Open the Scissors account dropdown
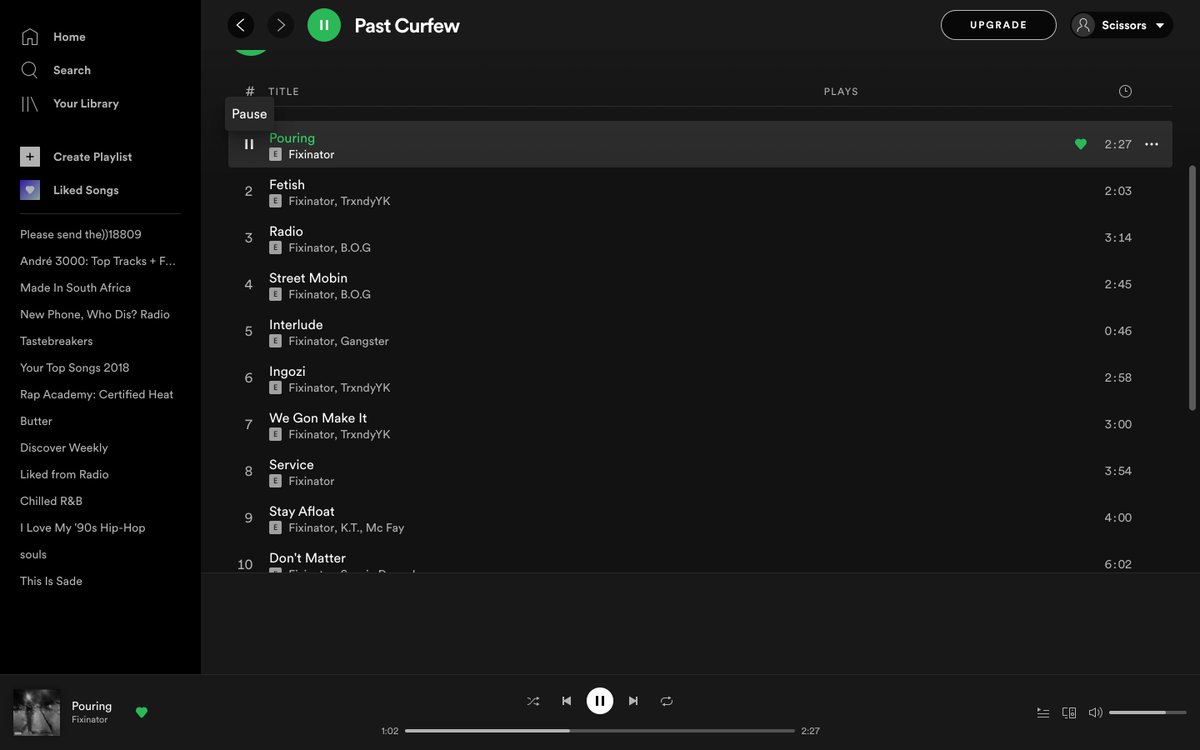Screen dimensions: 1200x750 point(1121,25)
